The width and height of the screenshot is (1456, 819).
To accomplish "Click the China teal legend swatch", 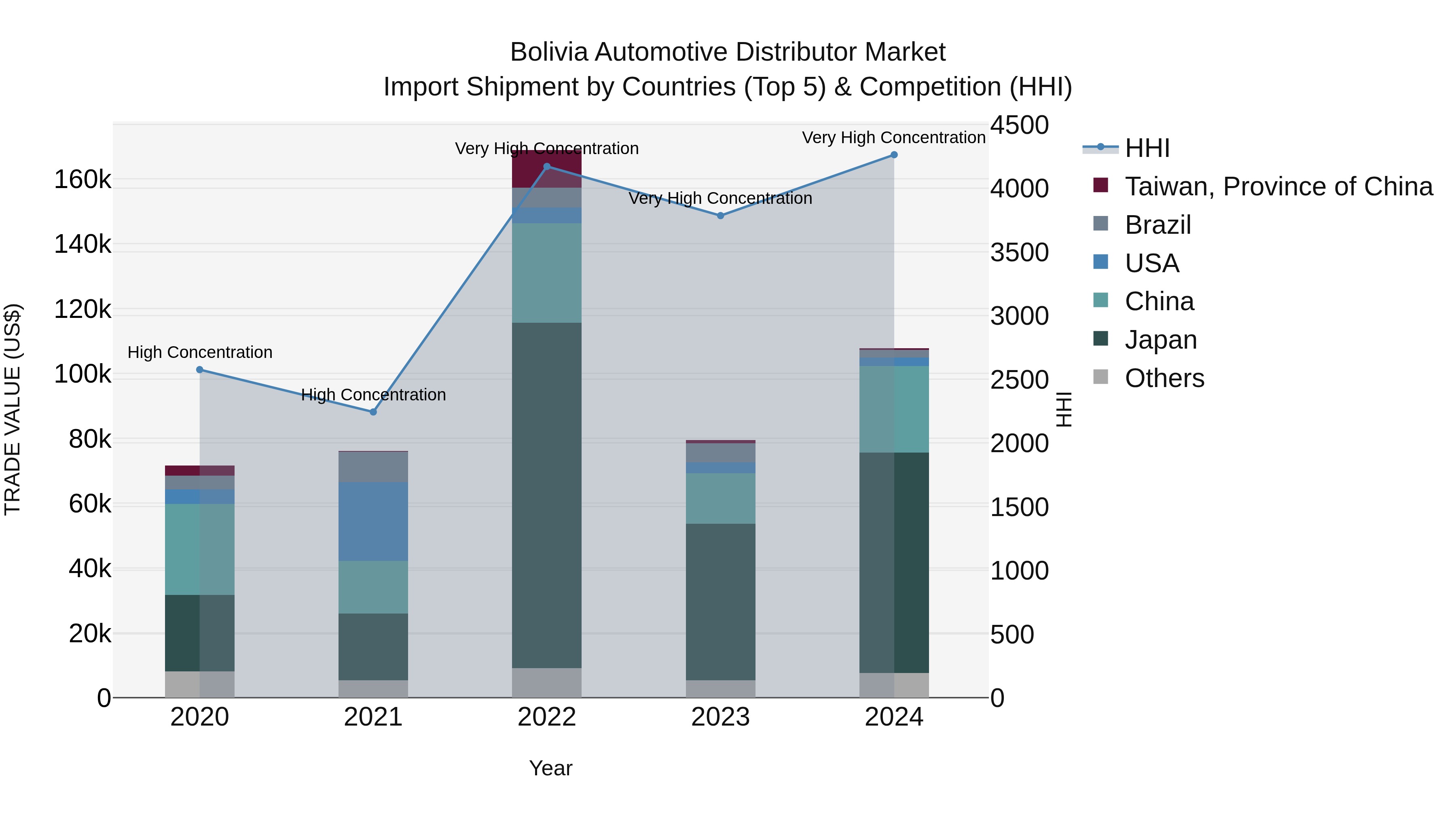I will 1100,300.
